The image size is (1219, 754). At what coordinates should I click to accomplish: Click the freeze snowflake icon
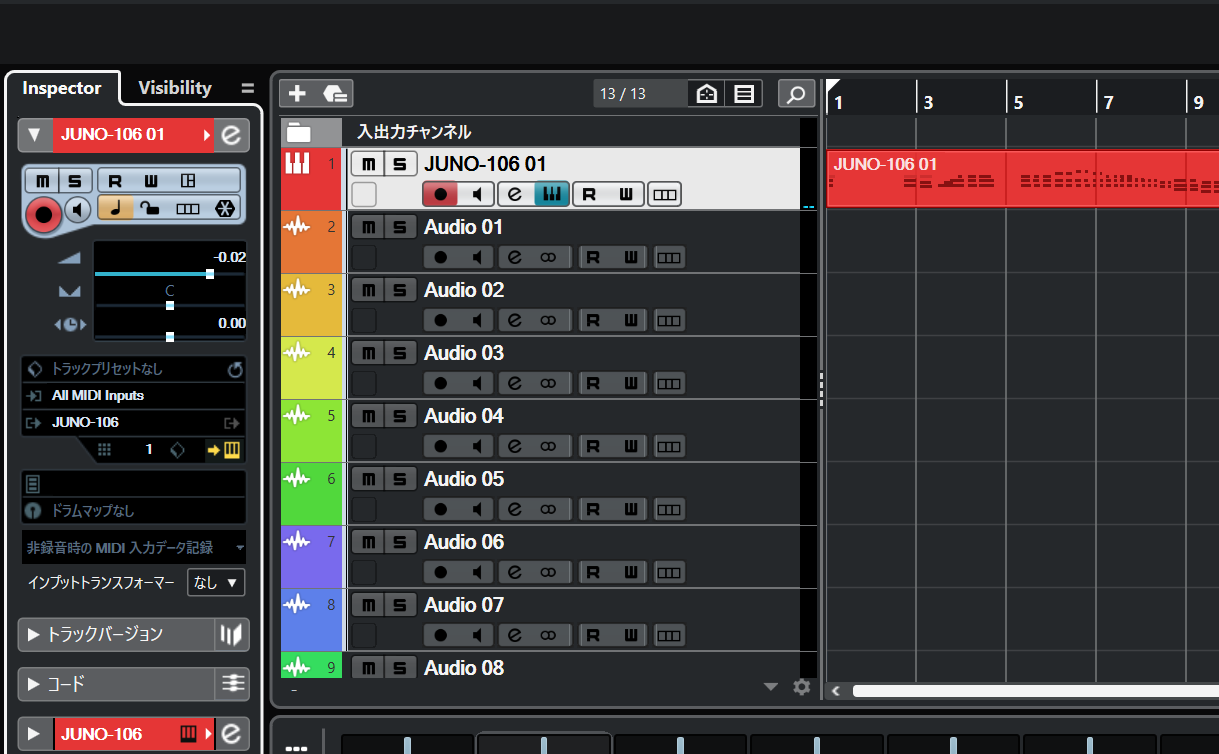click(226, 208)
